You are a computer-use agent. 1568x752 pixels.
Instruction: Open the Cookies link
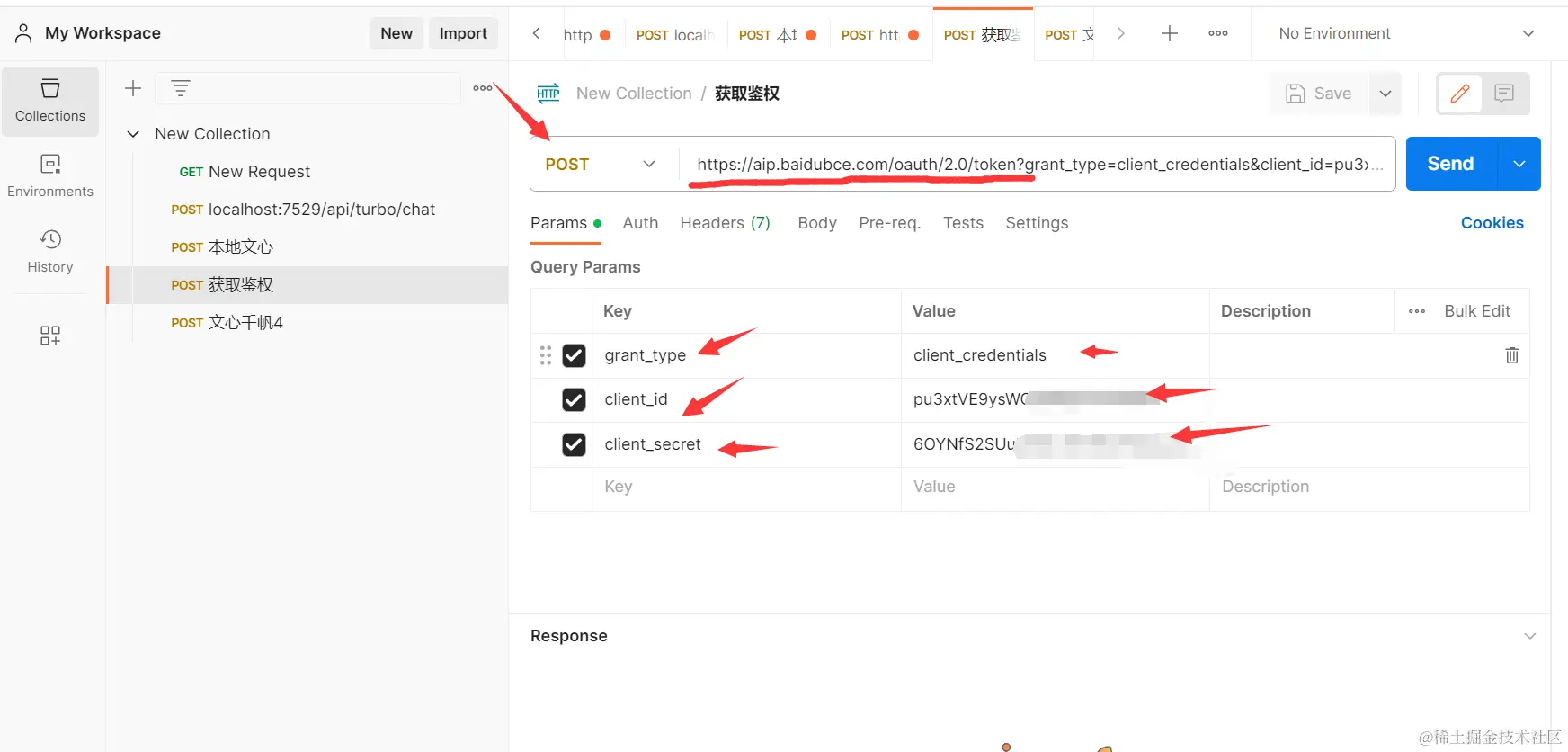pos(1492,223)
